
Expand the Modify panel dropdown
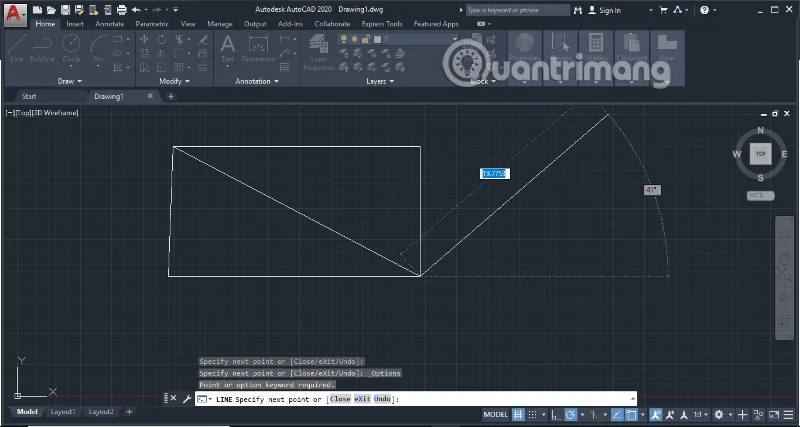click(x=174, y=81)
